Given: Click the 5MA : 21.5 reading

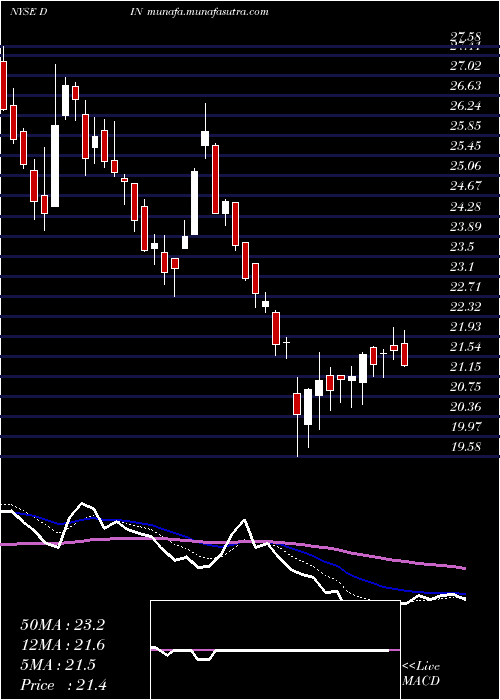Looking at the screenshot, I should pos(58,665).
